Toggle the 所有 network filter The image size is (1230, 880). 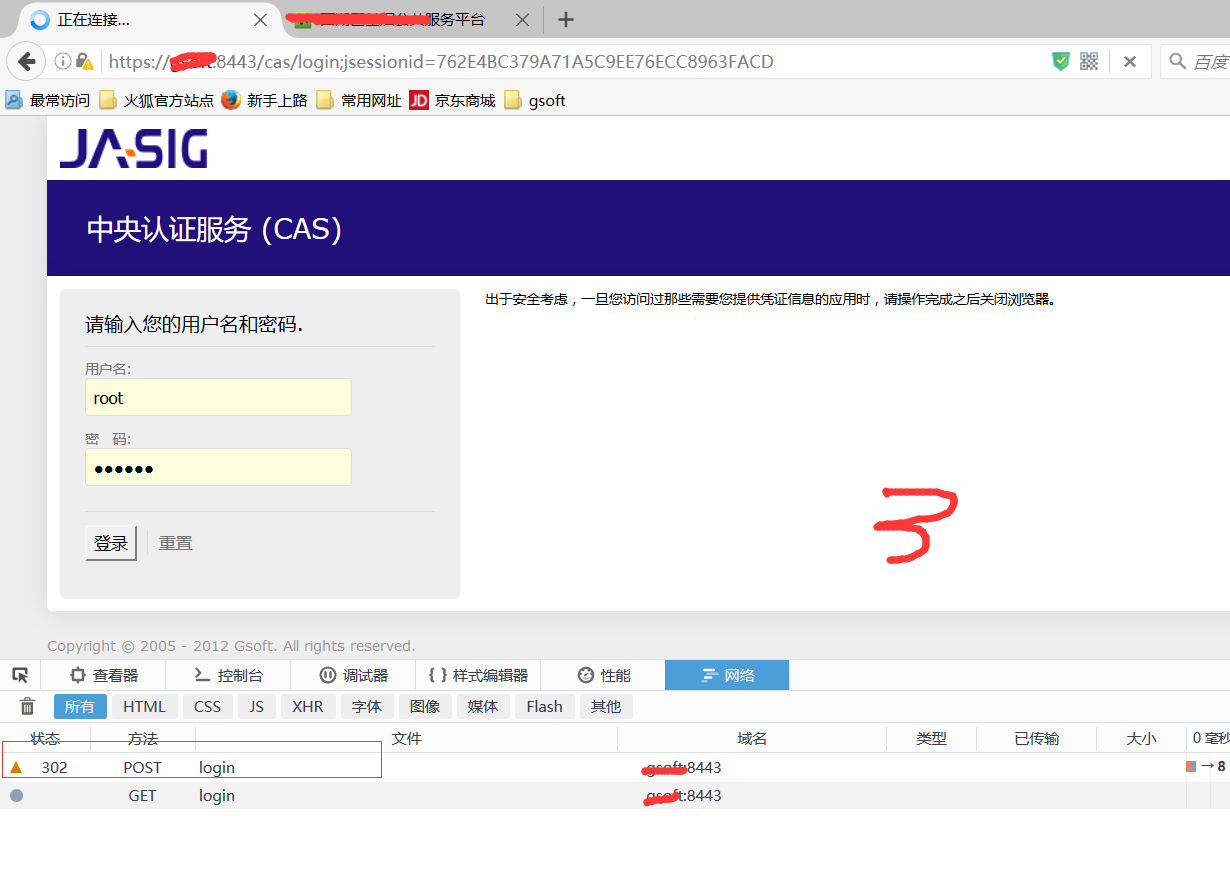pyautogui.click(x=80, y=706)
